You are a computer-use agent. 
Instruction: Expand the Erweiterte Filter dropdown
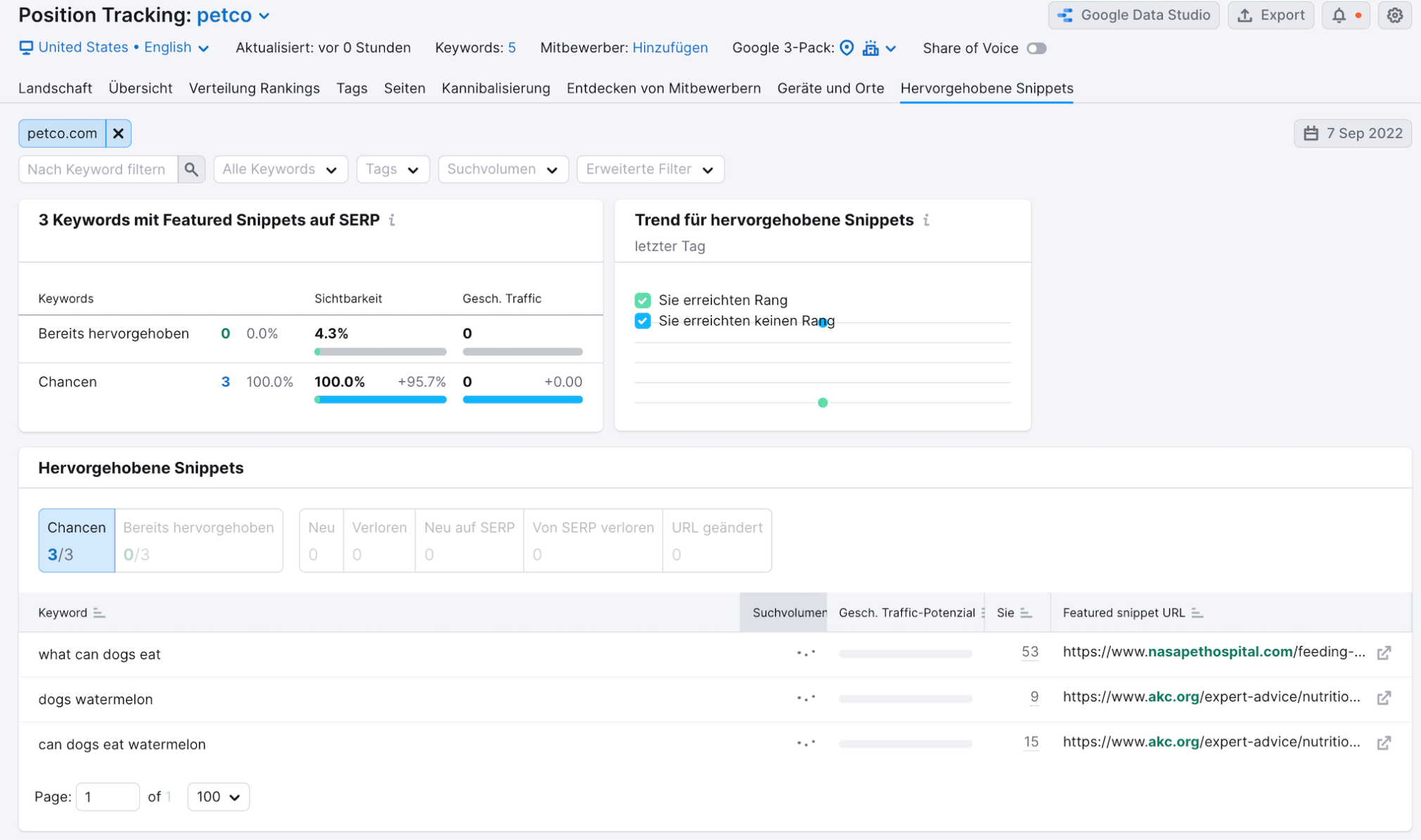(650, 169)
